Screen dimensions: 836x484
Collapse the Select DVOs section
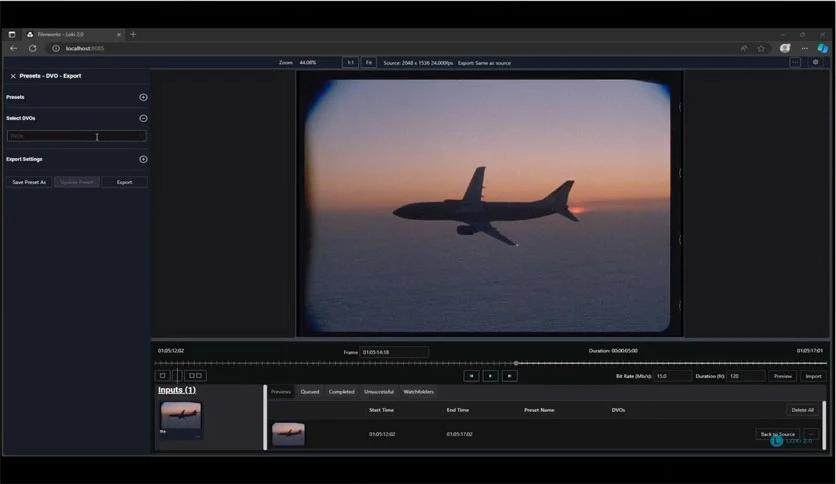tap(143, 118)
